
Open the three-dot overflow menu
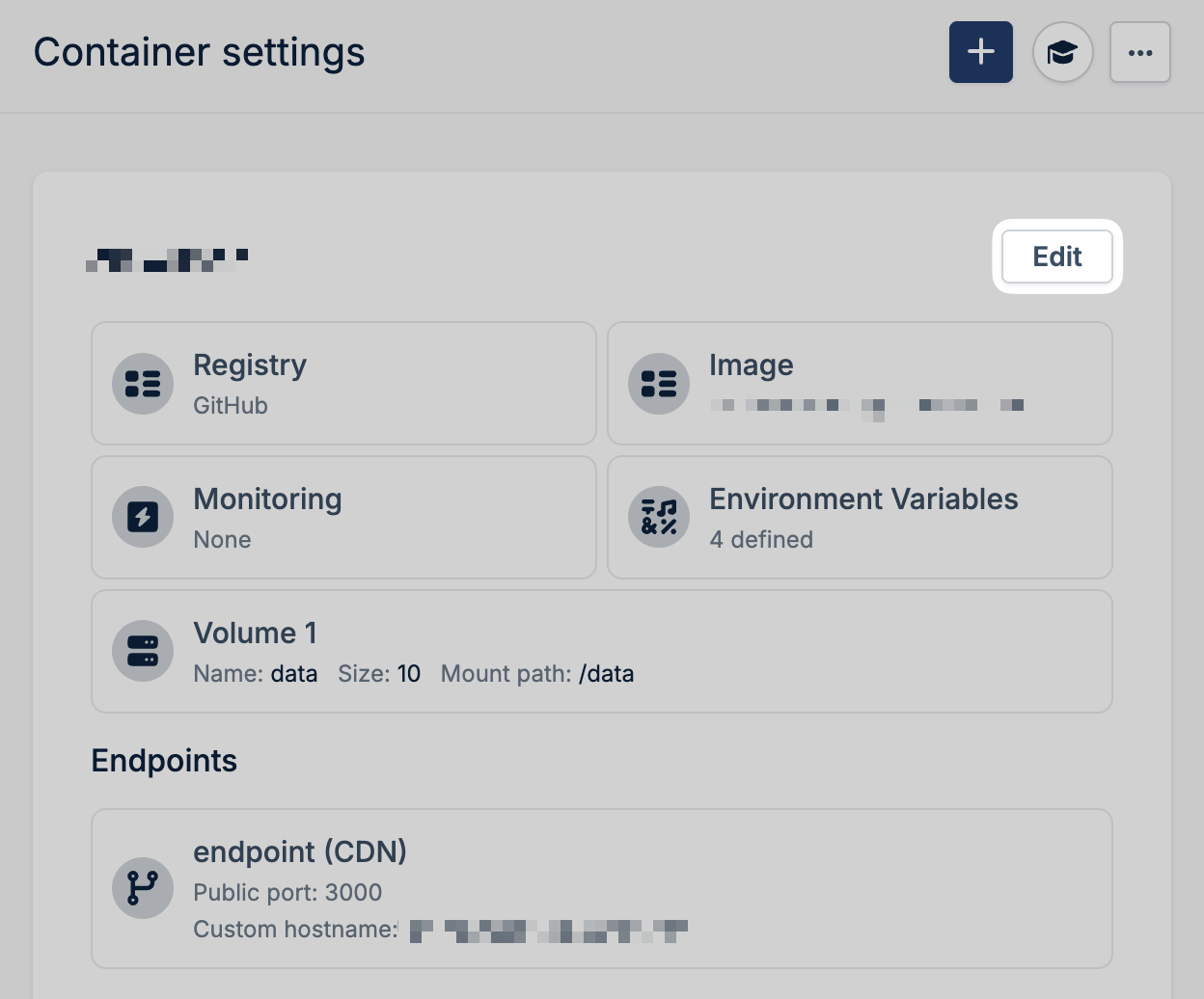click(x=1139, y=52)
